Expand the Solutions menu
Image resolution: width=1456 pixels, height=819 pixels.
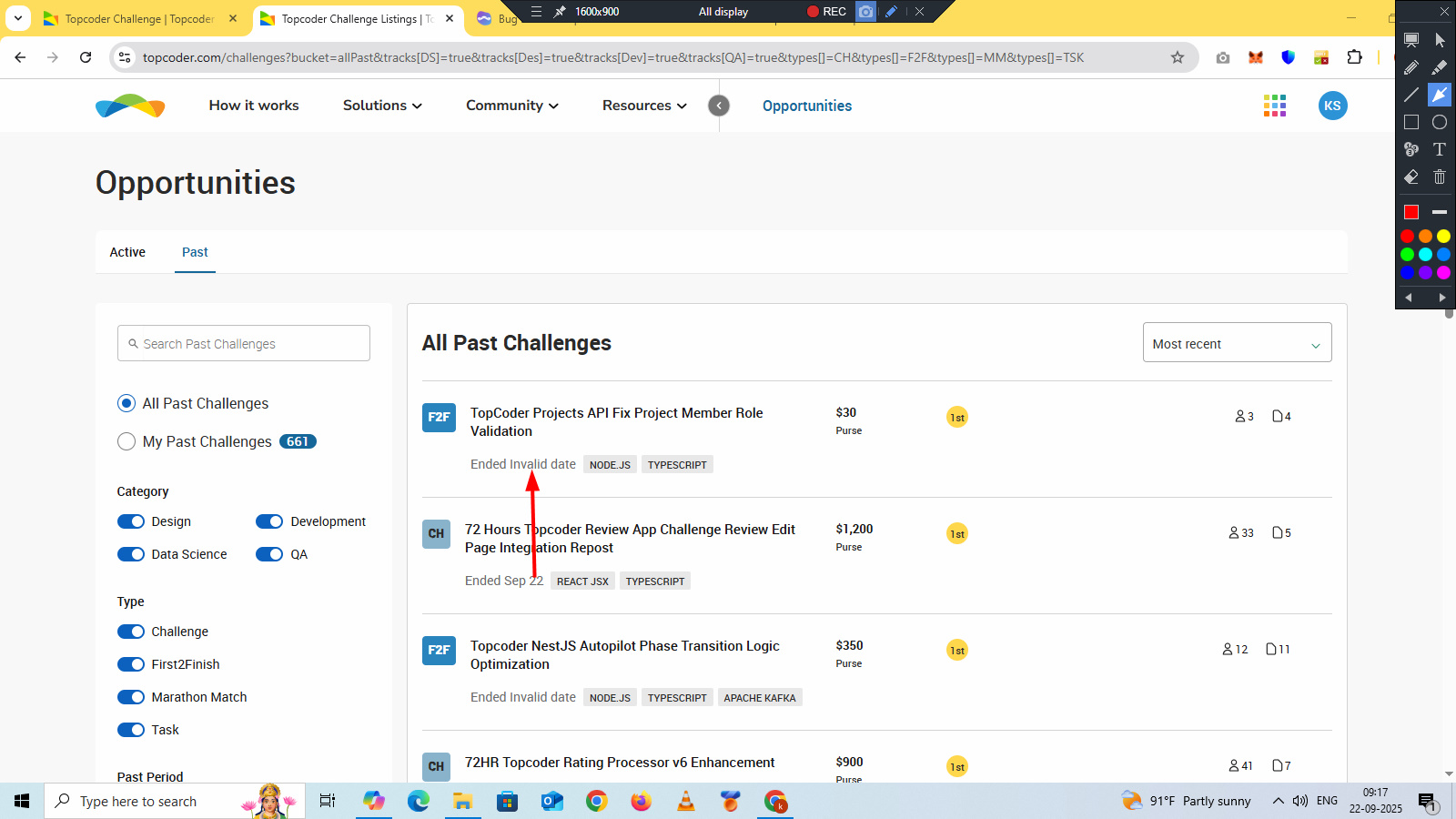point(382,106)
